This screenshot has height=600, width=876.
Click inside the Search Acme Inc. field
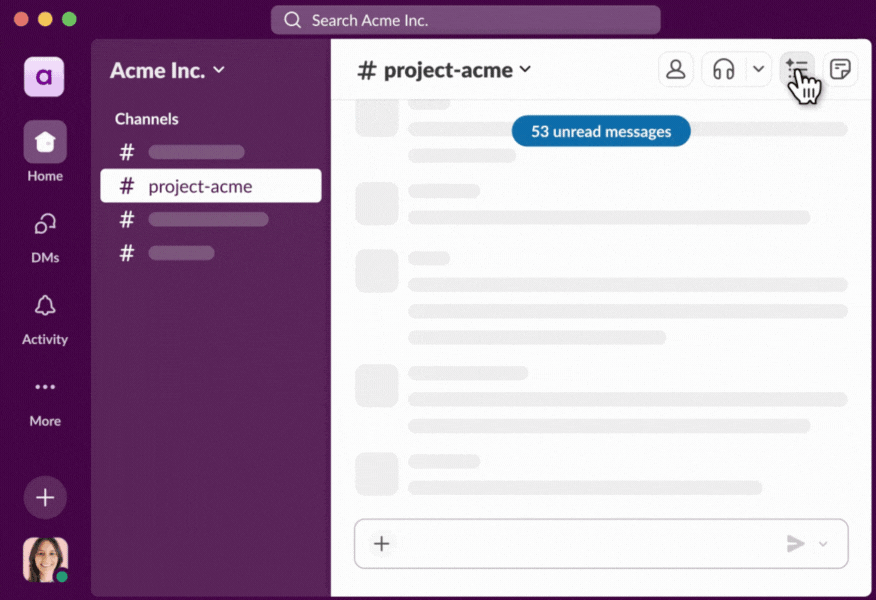click(x=465, y=19)
